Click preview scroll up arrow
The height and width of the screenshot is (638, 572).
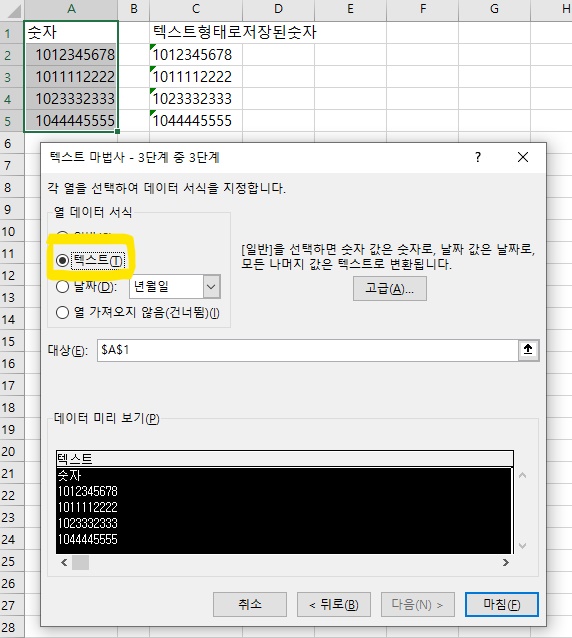pos(523,475)
